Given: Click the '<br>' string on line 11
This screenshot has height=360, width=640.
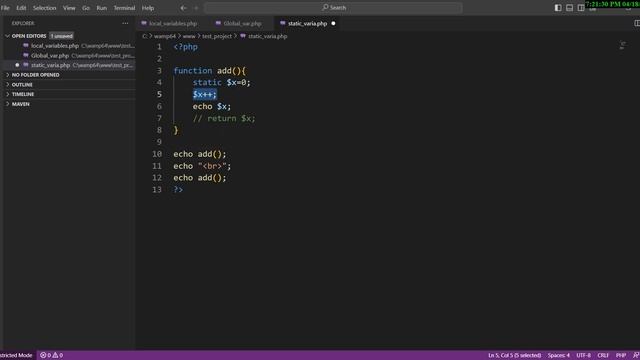Looking at the screenshot, I should (x=212, y=166).
